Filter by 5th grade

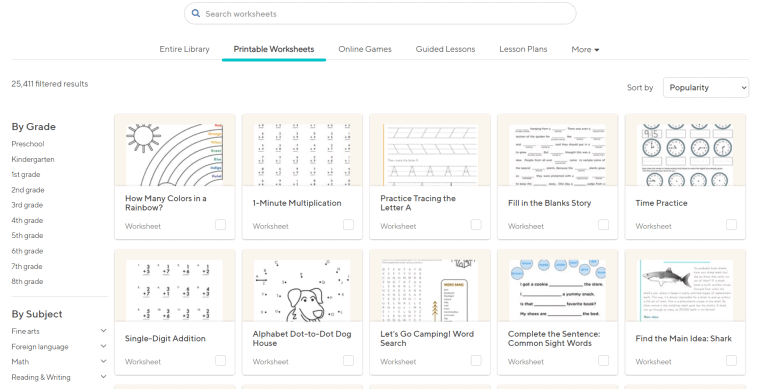(27, 236)
